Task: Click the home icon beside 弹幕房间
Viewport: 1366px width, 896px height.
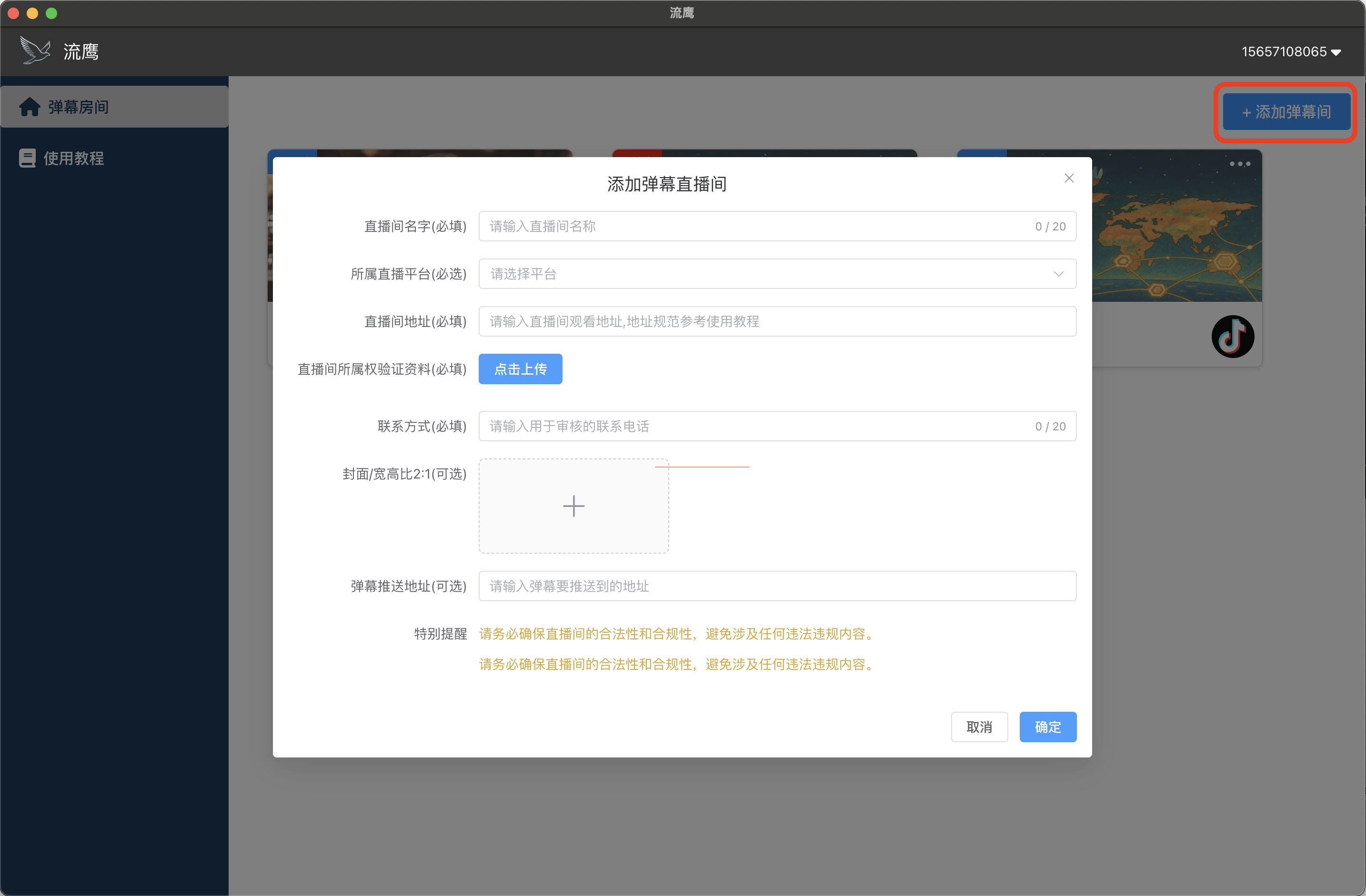Action: (30, 107)
